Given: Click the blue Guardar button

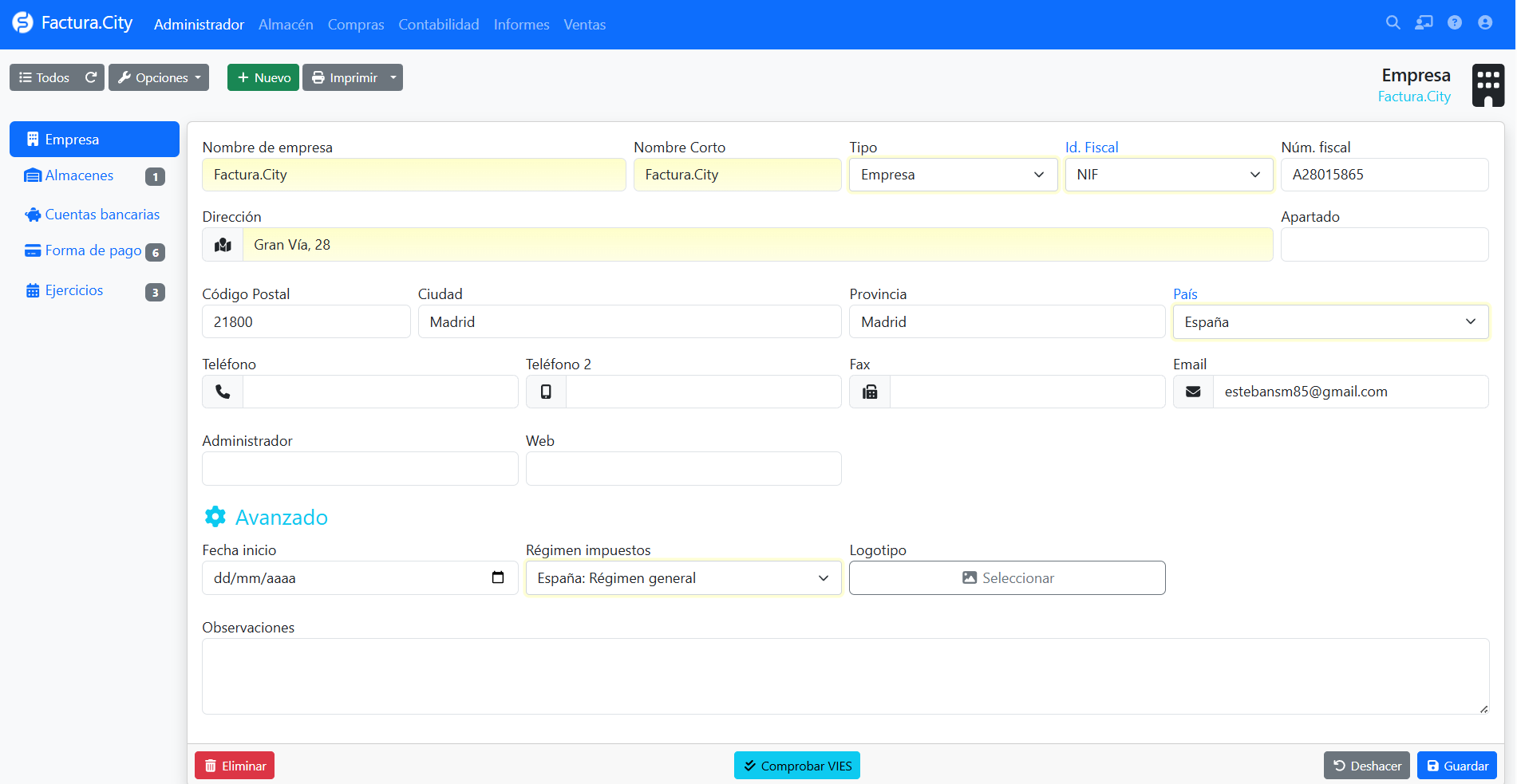Looking at the screenshot, I should (x=1457, y=766).
